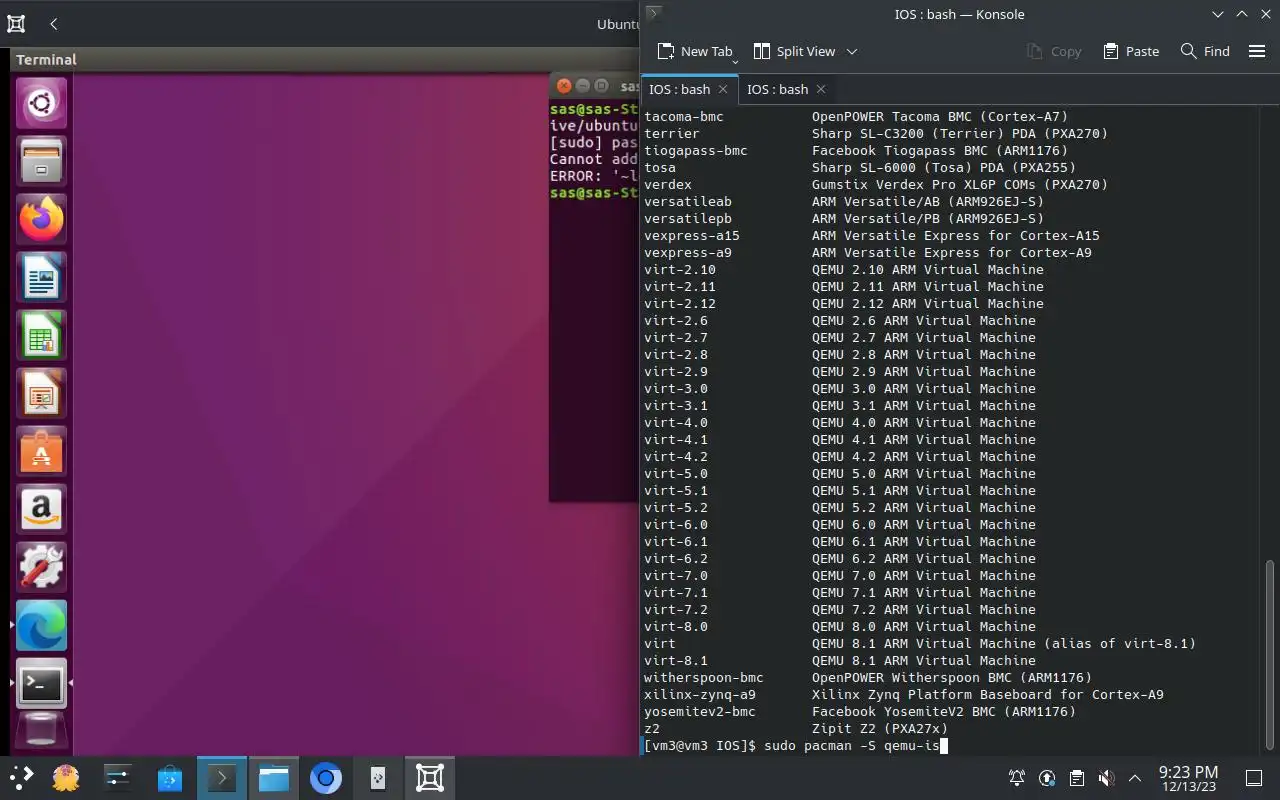
Task: Open Amazon launcher in the dock
Action: (41, 509)
